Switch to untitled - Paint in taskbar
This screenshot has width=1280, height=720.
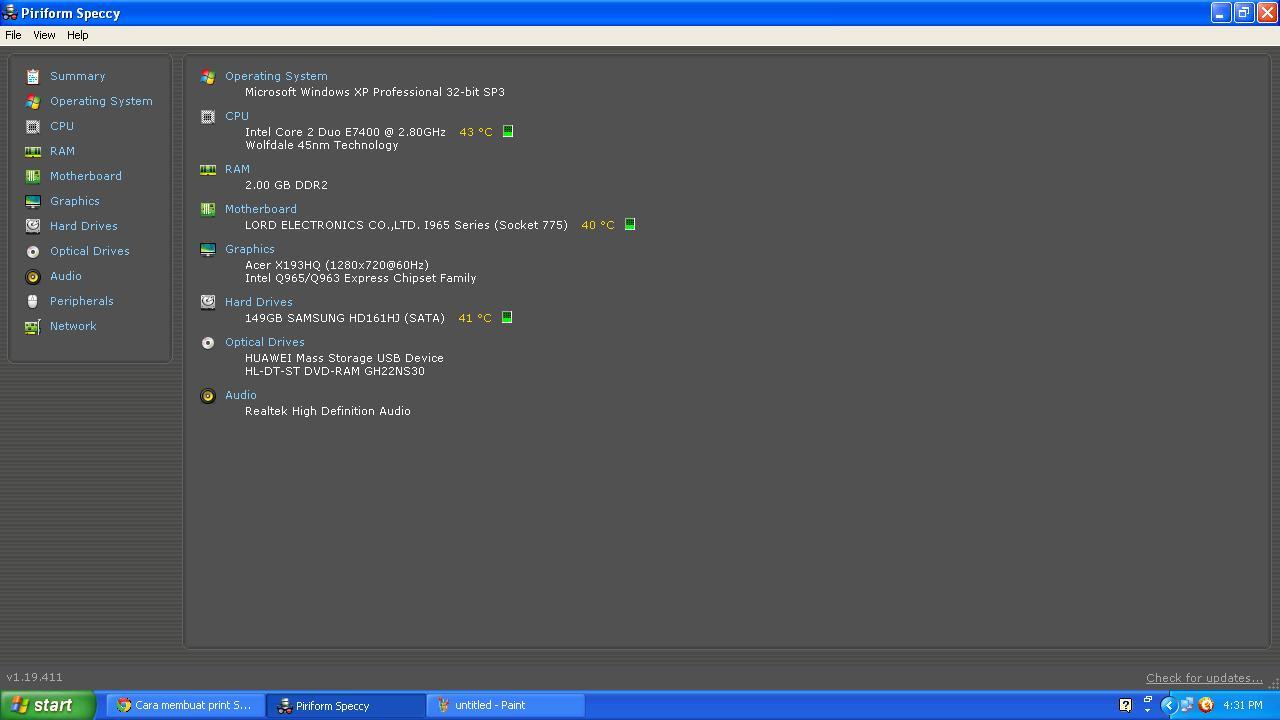coord(505,705)
